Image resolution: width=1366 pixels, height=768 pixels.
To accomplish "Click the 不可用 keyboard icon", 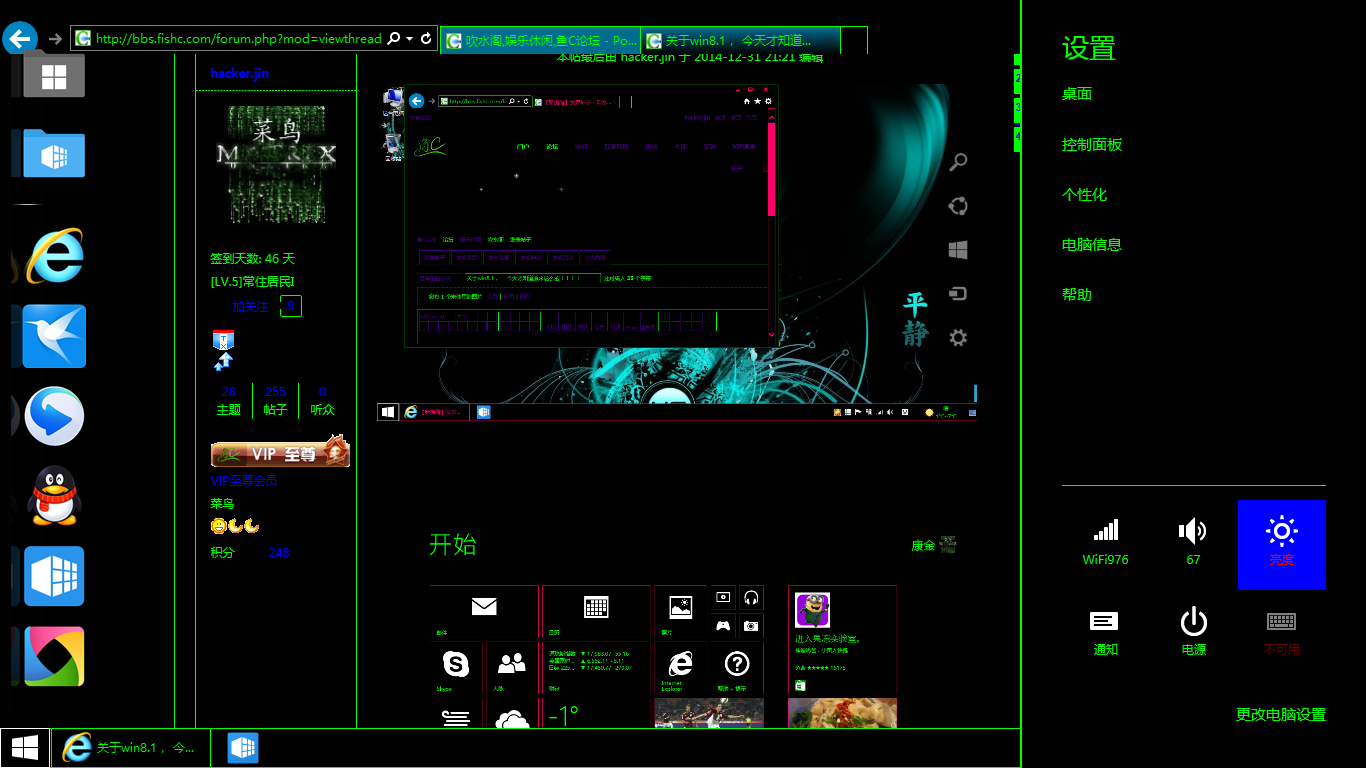I will coord(1281,634).
